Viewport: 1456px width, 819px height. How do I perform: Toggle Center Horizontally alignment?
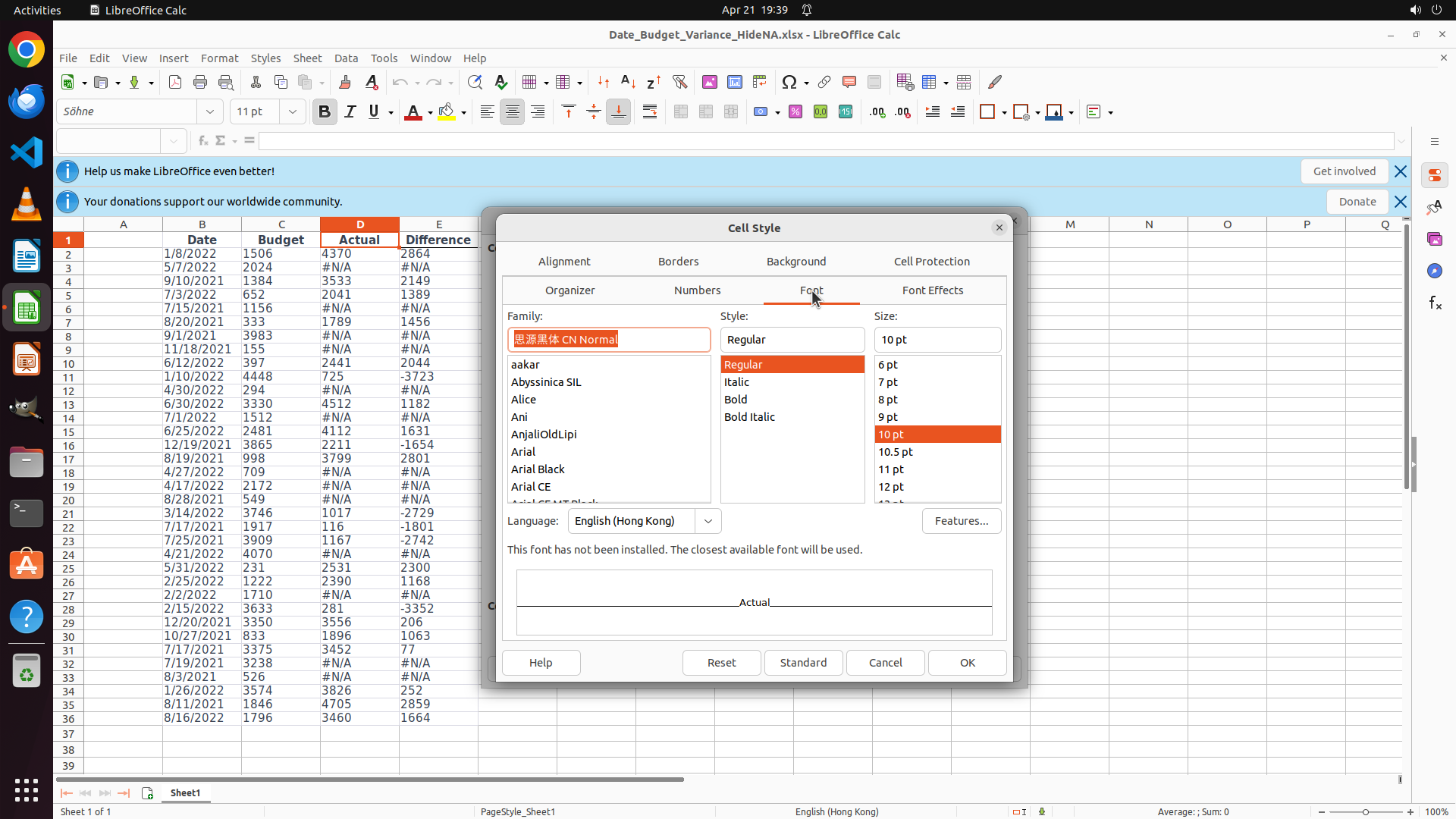(513, 111)
